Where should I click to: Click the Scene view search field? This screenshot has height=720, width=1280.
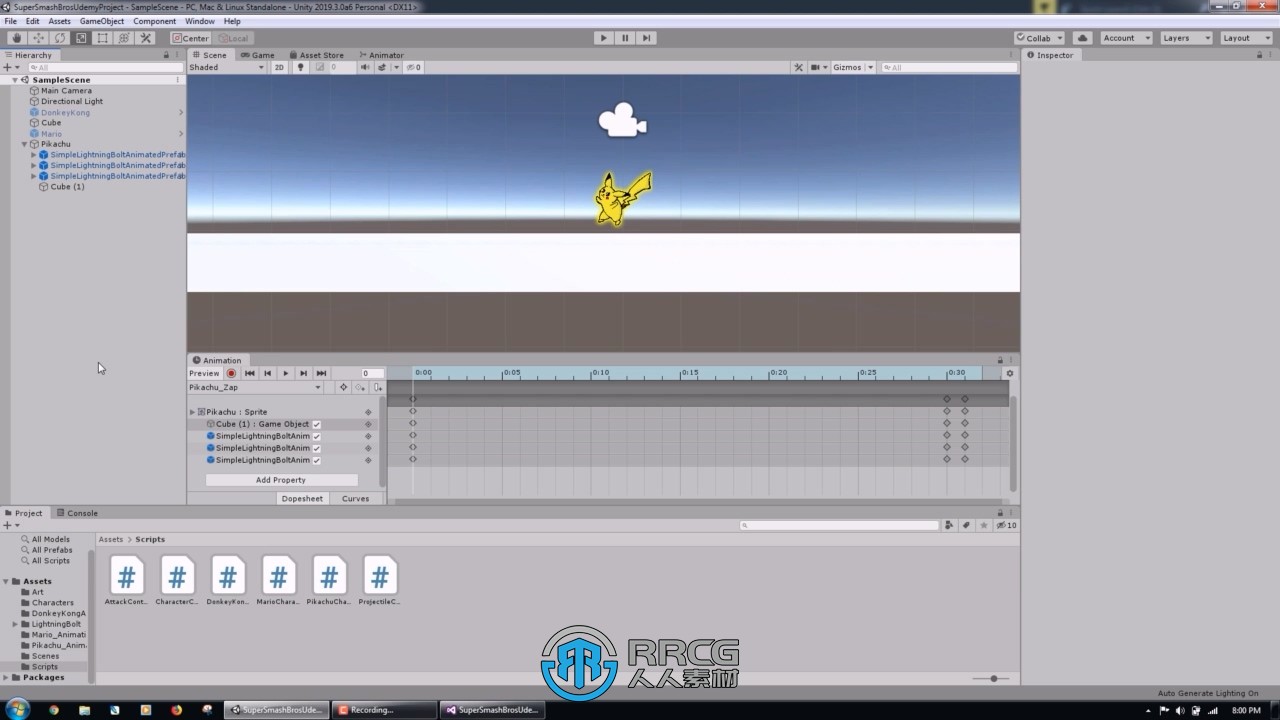[x=948, y=67]
